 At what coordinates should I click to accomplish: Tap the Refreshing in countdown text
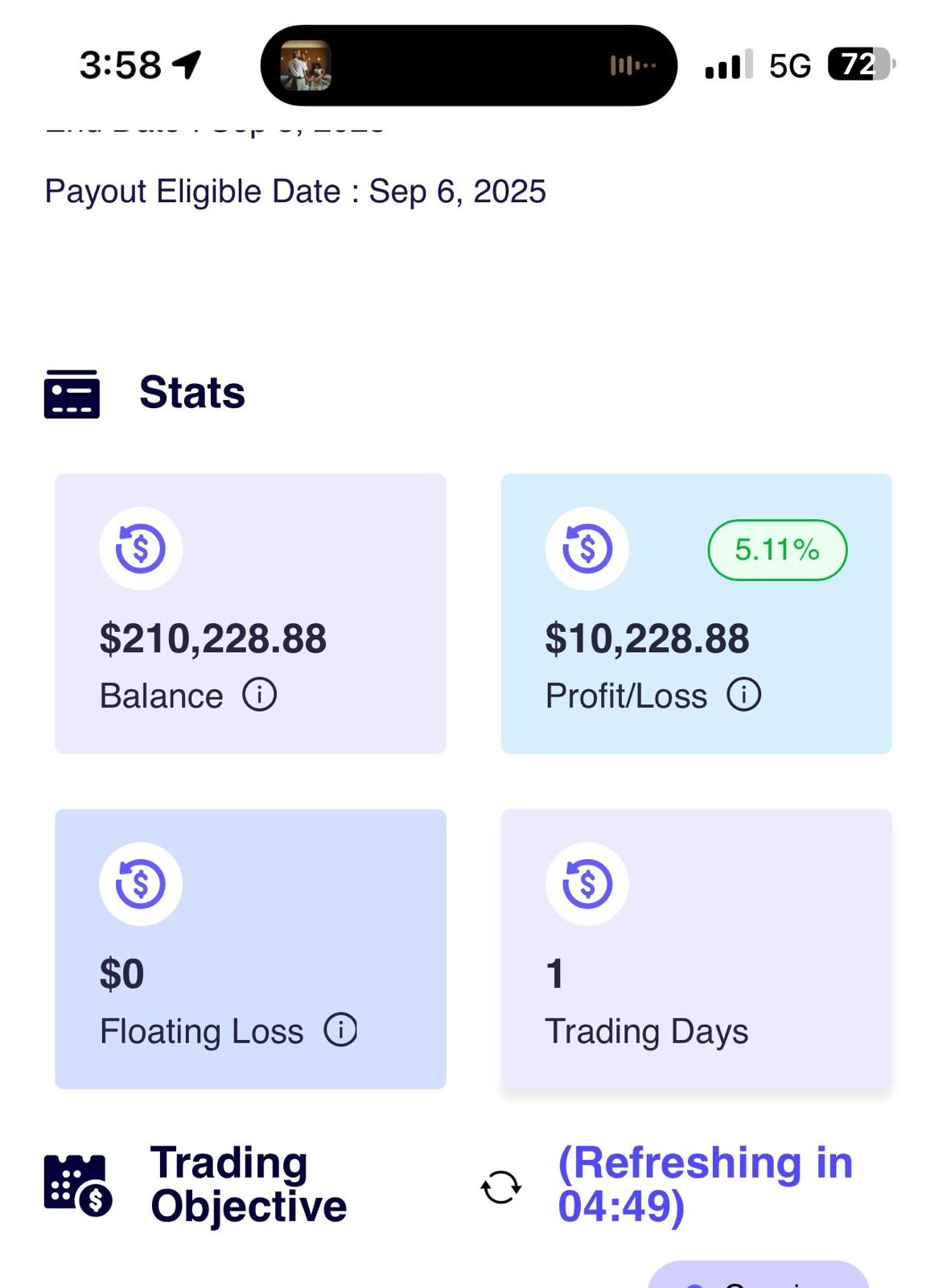(705, 1184)
